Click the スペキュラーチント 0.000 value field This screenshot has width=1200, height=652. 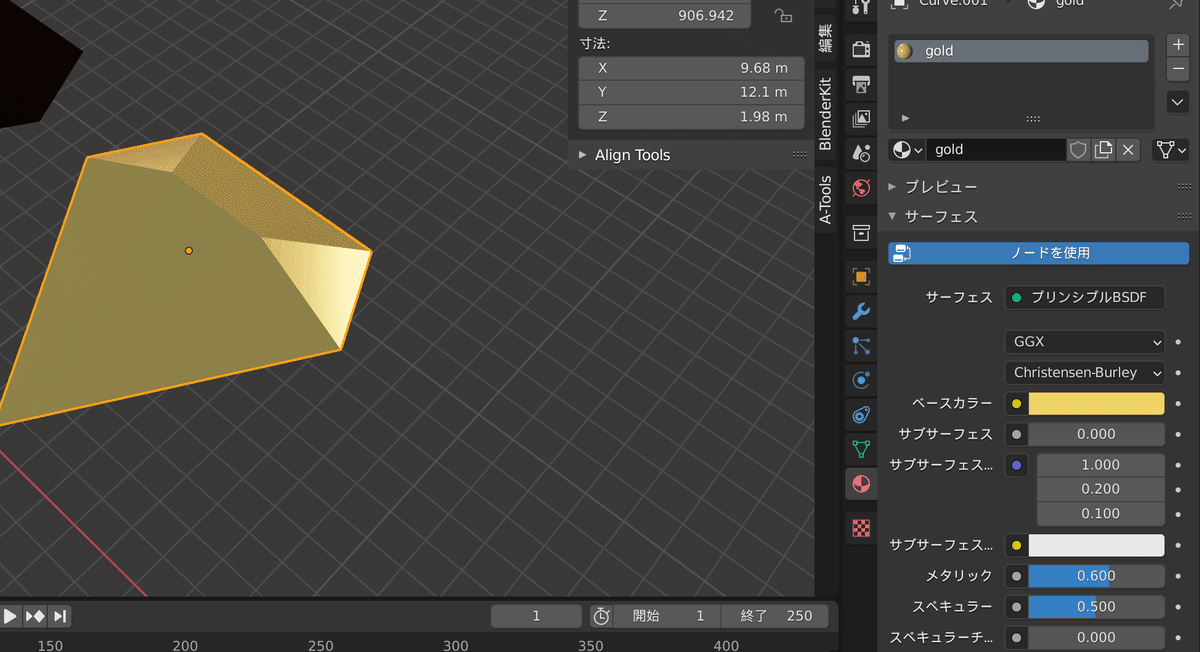point(1096,637)
